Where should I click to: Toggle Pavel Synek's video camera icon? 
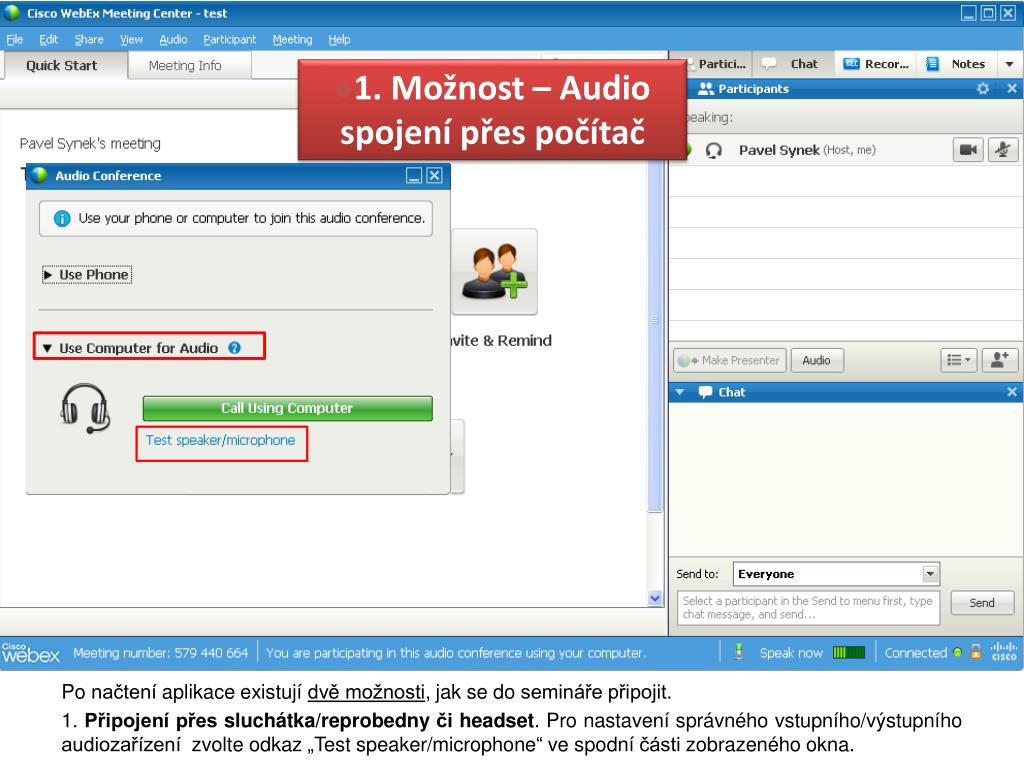968,150
